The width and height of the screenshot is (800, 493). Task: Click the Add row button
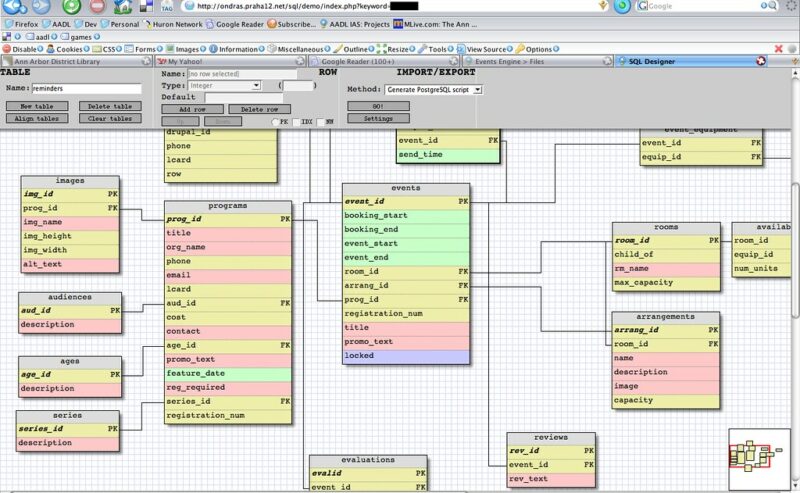tap(192, 109)
